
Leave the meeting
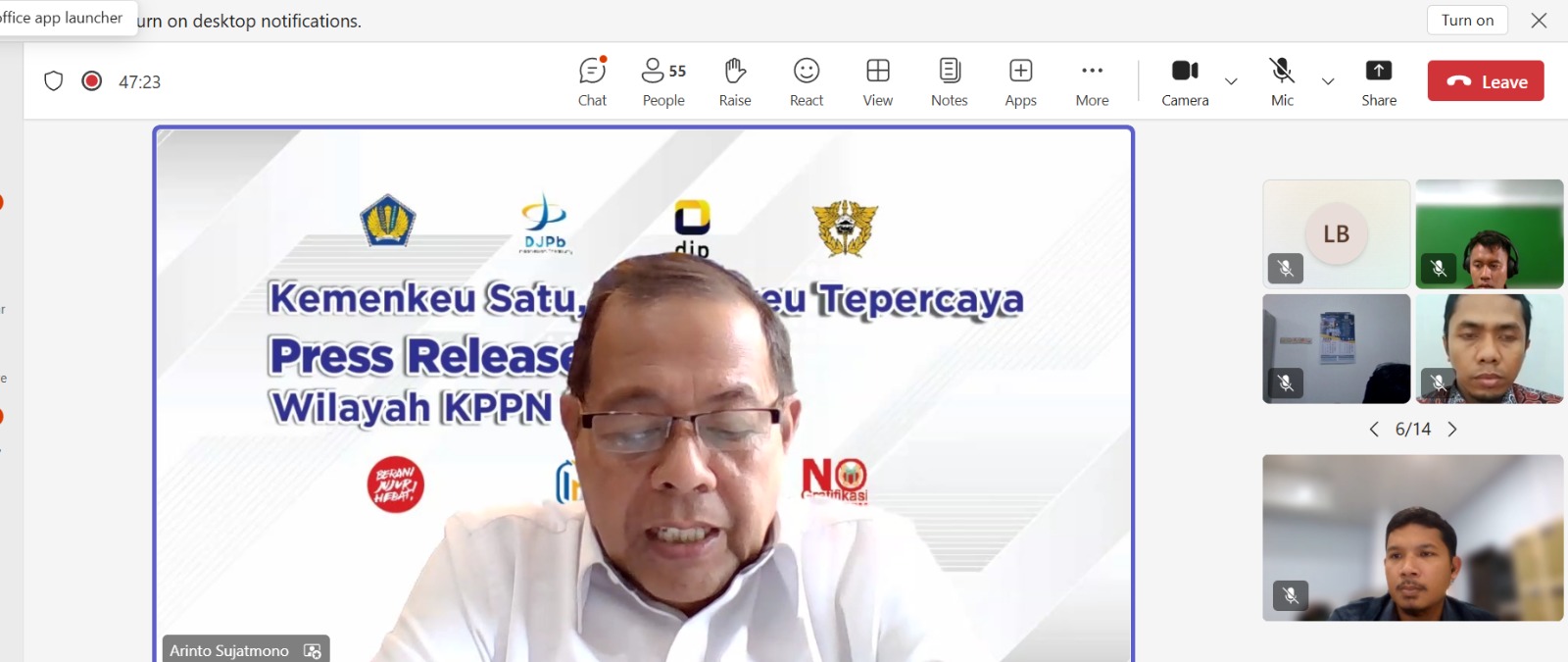pos(1486,81)
